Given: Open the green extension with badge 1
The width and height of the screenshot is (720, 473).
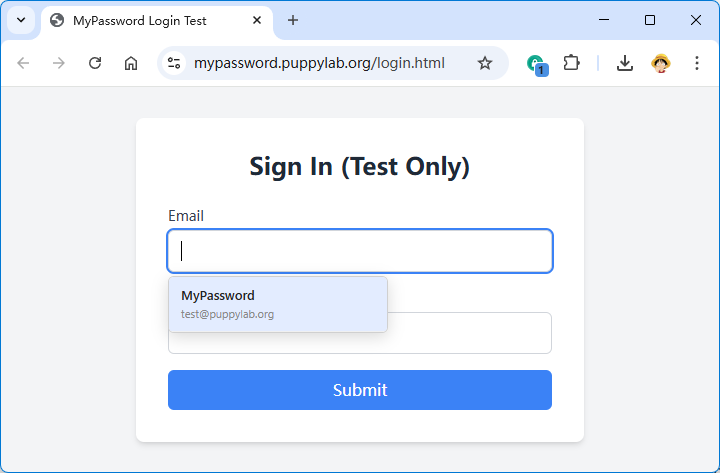Looking at the screenshot, I should (x=536, y=64).
